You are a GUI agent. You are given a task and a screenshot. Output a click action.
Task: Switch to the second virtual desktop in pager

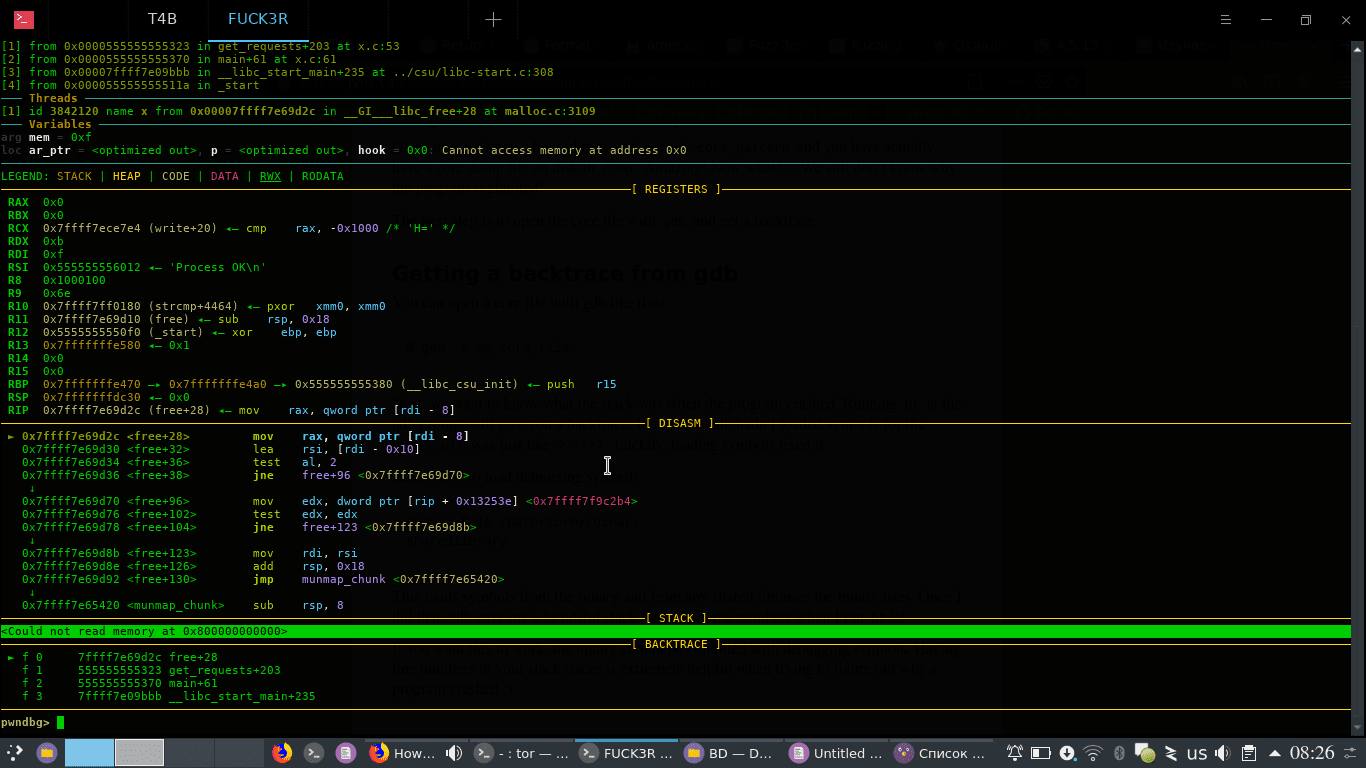tap(139, 753)
